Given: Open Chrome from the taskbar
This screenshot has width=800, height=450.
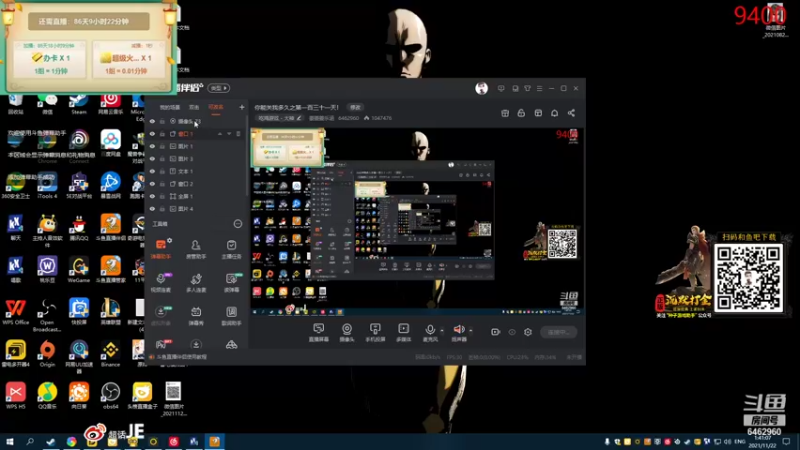Looking at the screenshot, I should coord(71,442).
